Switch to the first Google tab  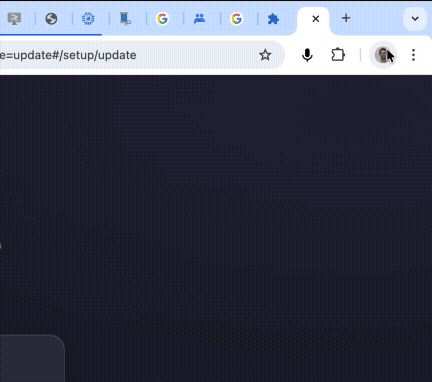[162, 19]
